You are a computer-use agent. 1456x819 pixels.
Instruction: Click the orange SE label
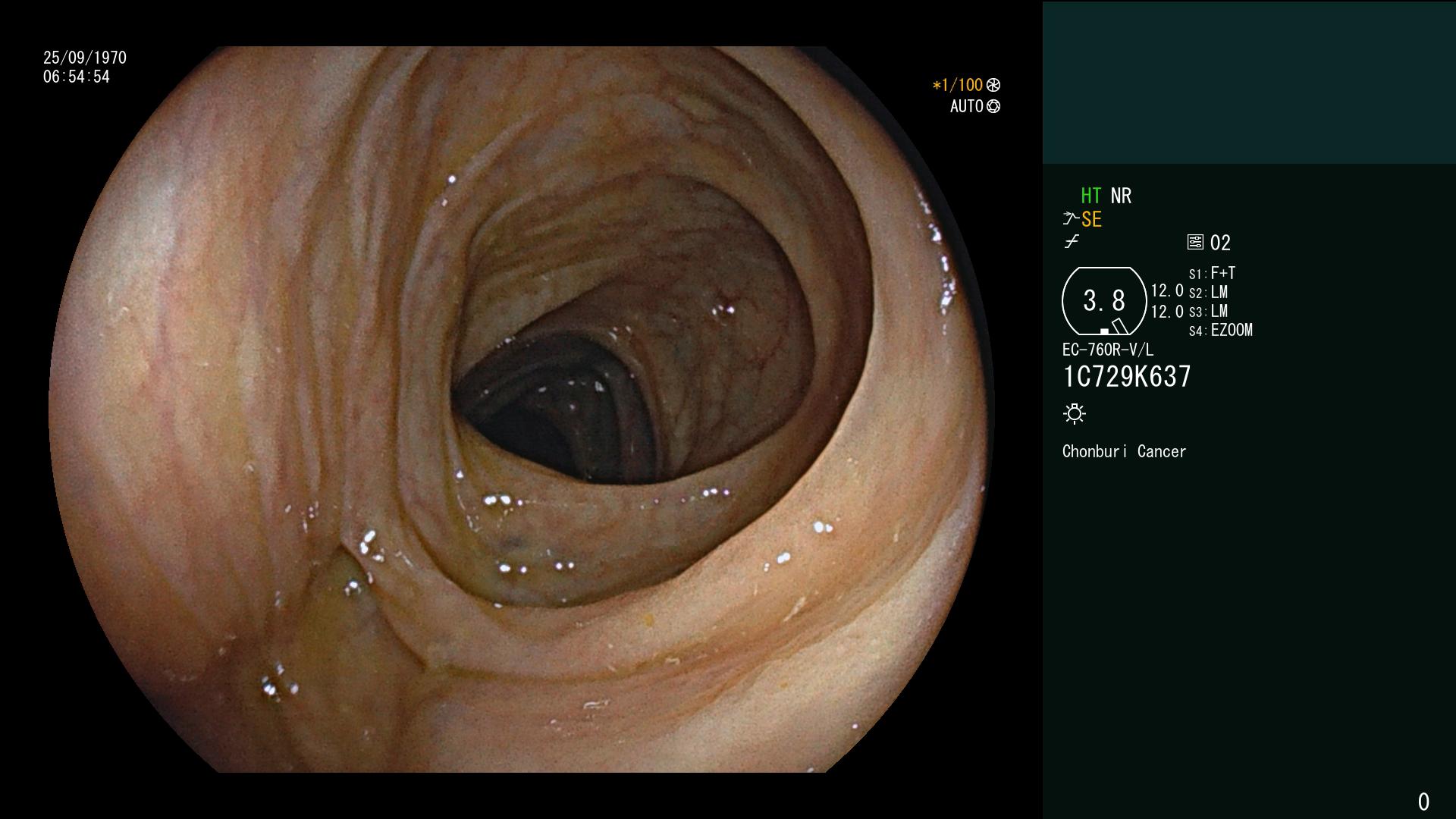pos(1091,219)
